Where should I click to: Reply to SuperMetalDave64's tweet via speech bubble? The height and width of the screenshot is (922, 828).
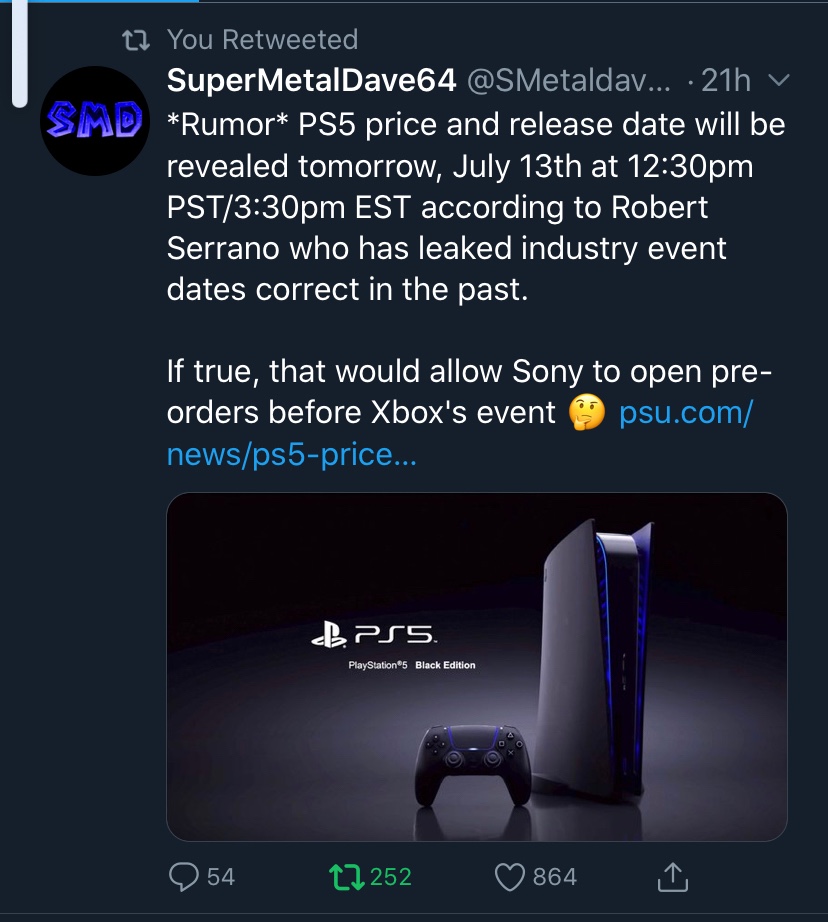[x=184, y=877]
